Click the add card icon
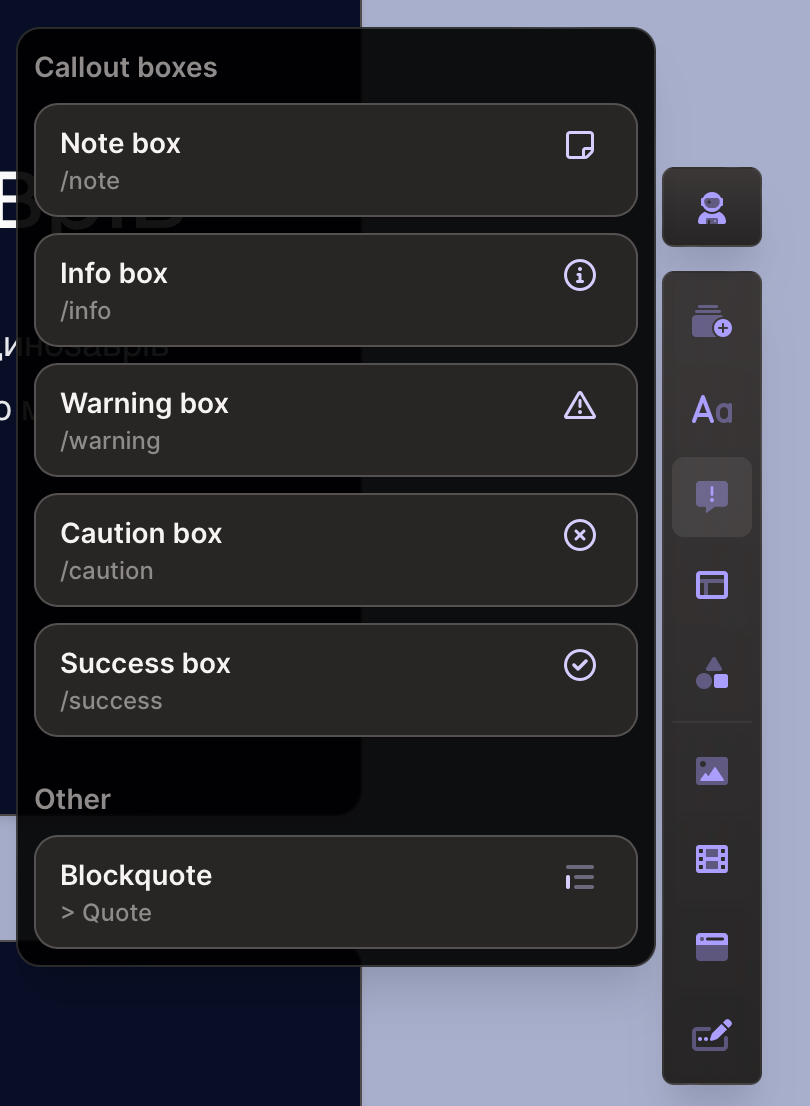This screenshot has width=810, height=1106. 711,322
